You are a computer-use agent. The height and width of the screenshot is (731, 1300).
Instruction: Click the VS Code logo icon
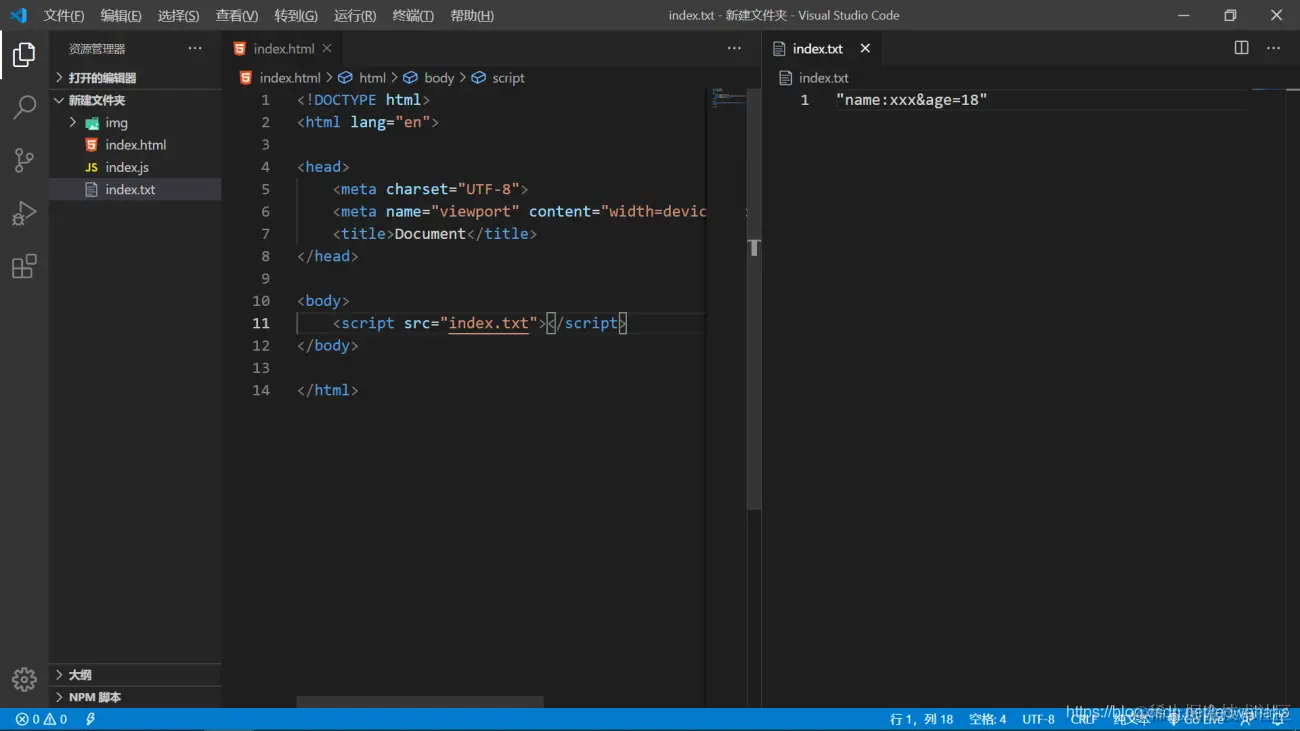(x=18, y=15)
